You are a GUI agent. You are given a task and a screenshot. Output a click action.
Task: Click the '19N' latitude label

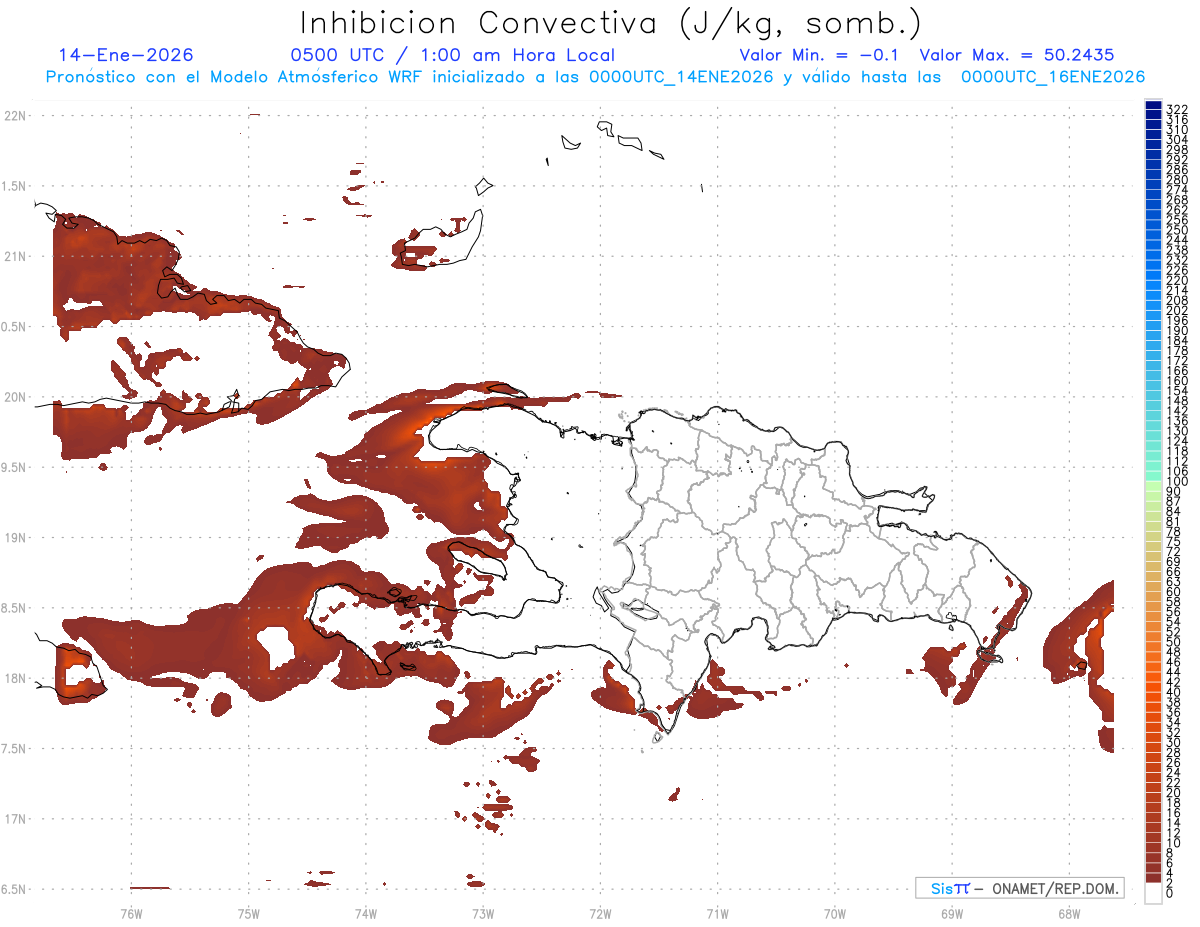[14, 537]
